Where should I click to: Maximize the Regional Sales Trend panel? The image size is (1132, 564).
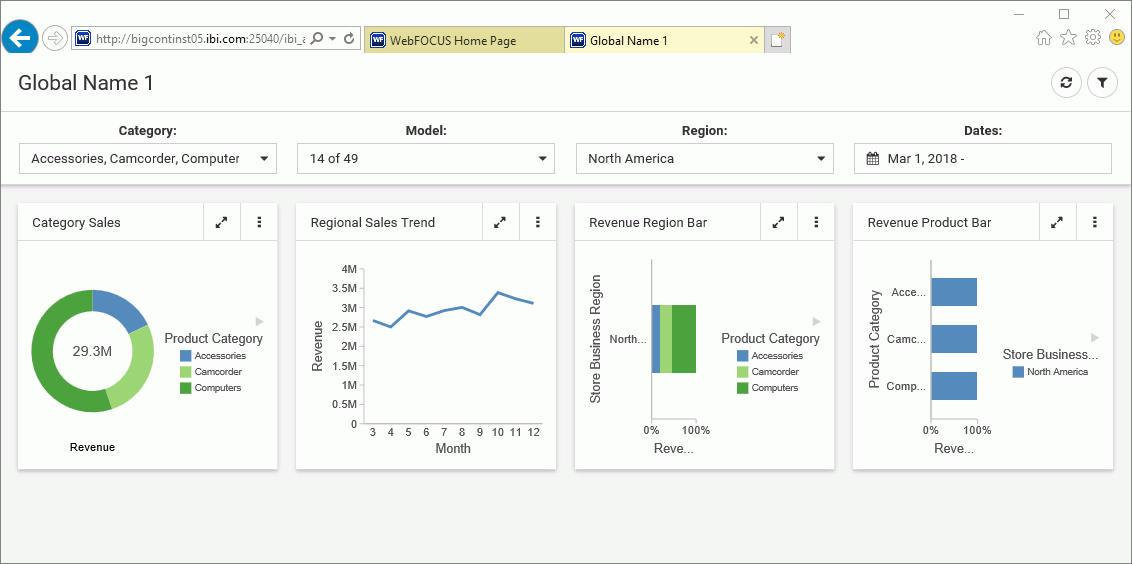point(500,222)
